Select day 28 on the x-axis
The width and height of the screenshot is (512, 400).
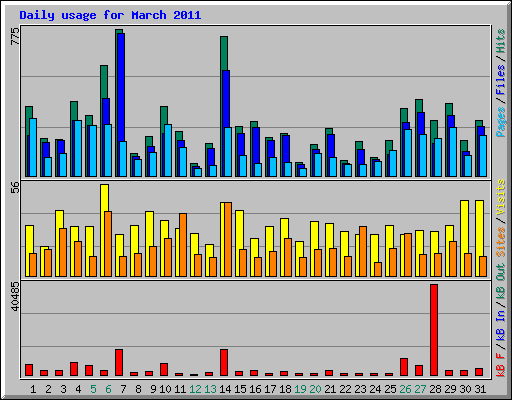coord(435,389)
